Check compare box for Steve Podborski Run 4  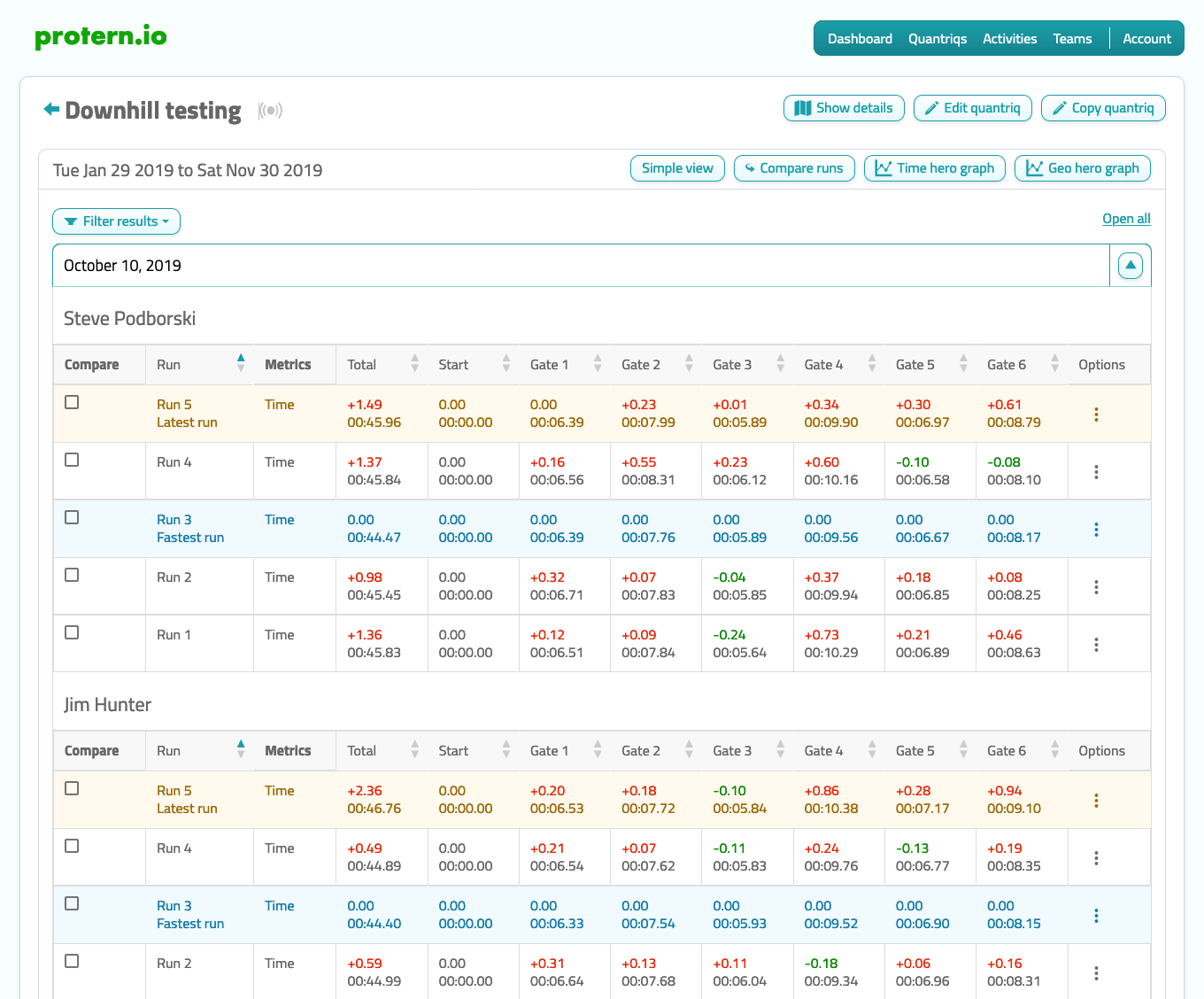[x=72, y=460]
